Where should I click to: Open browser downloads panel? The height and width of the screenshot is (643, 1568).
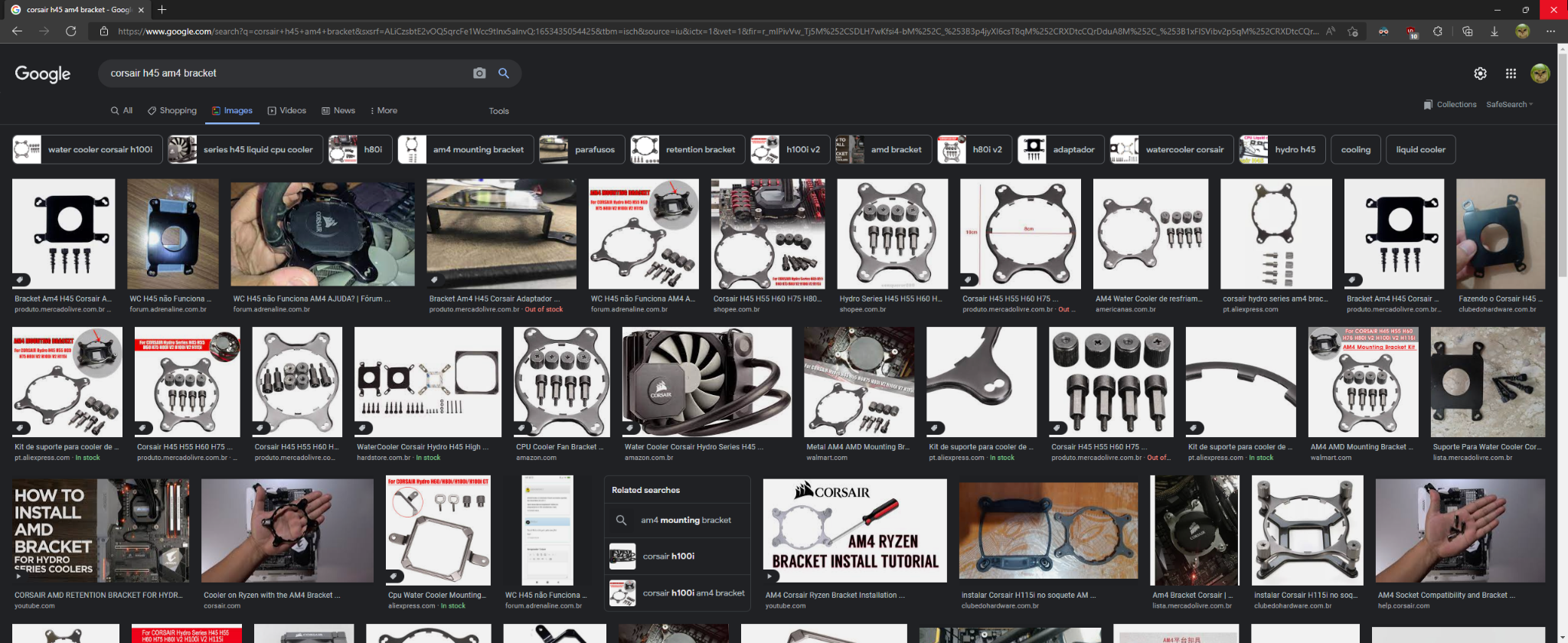(x=1494, y=31)
